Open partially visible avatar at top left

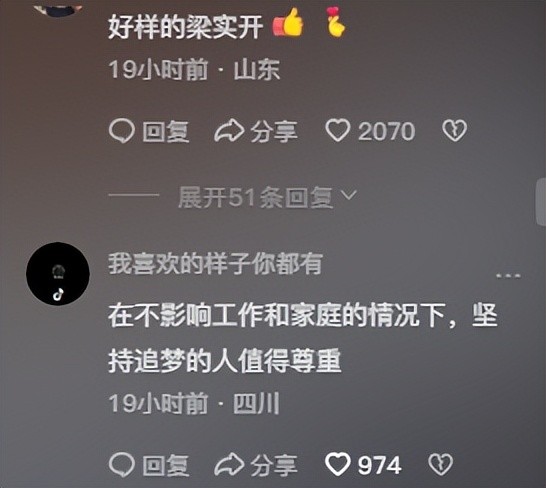click(x=58, y=8)
